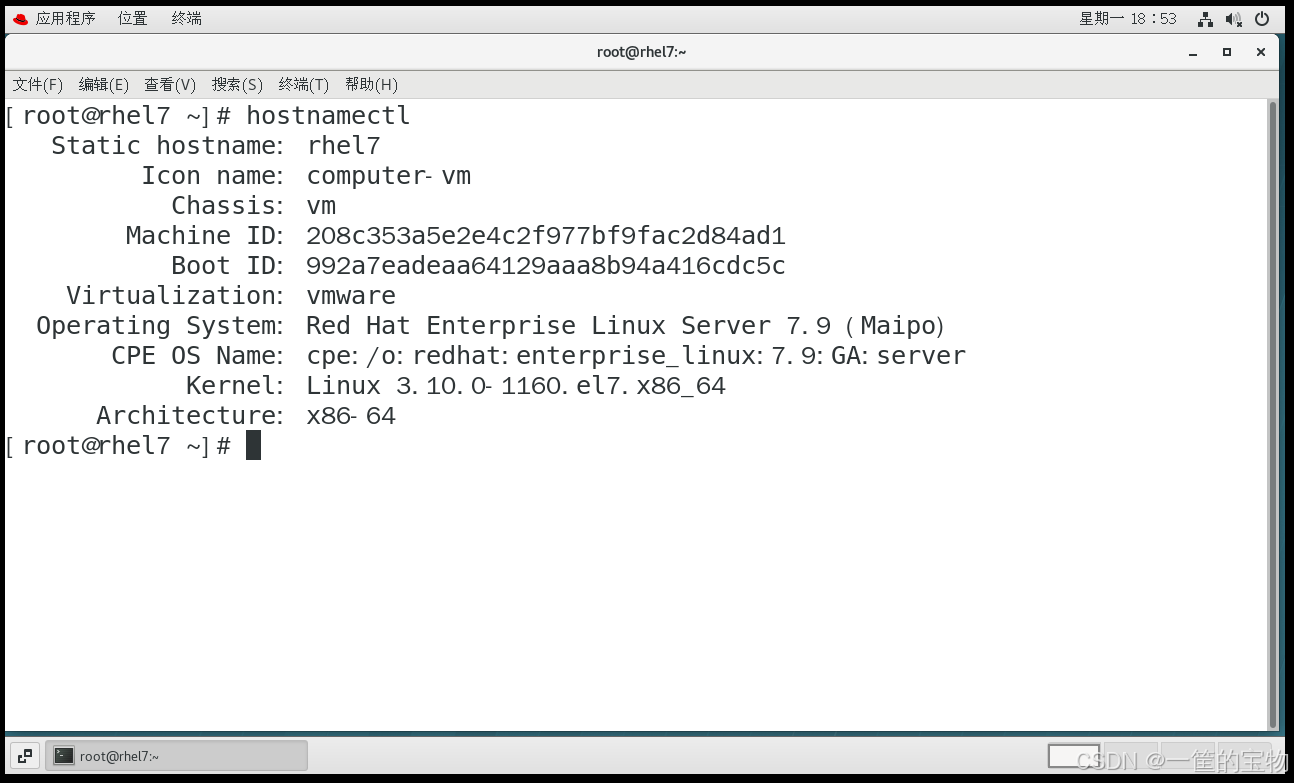Open the 查看(V) menu
Viewport: 1294px width, 783px height.
coord(170,84)
